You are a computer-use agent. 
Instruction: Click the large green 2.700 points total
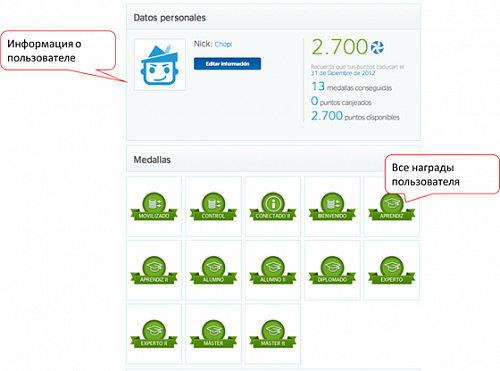(339, 47)
